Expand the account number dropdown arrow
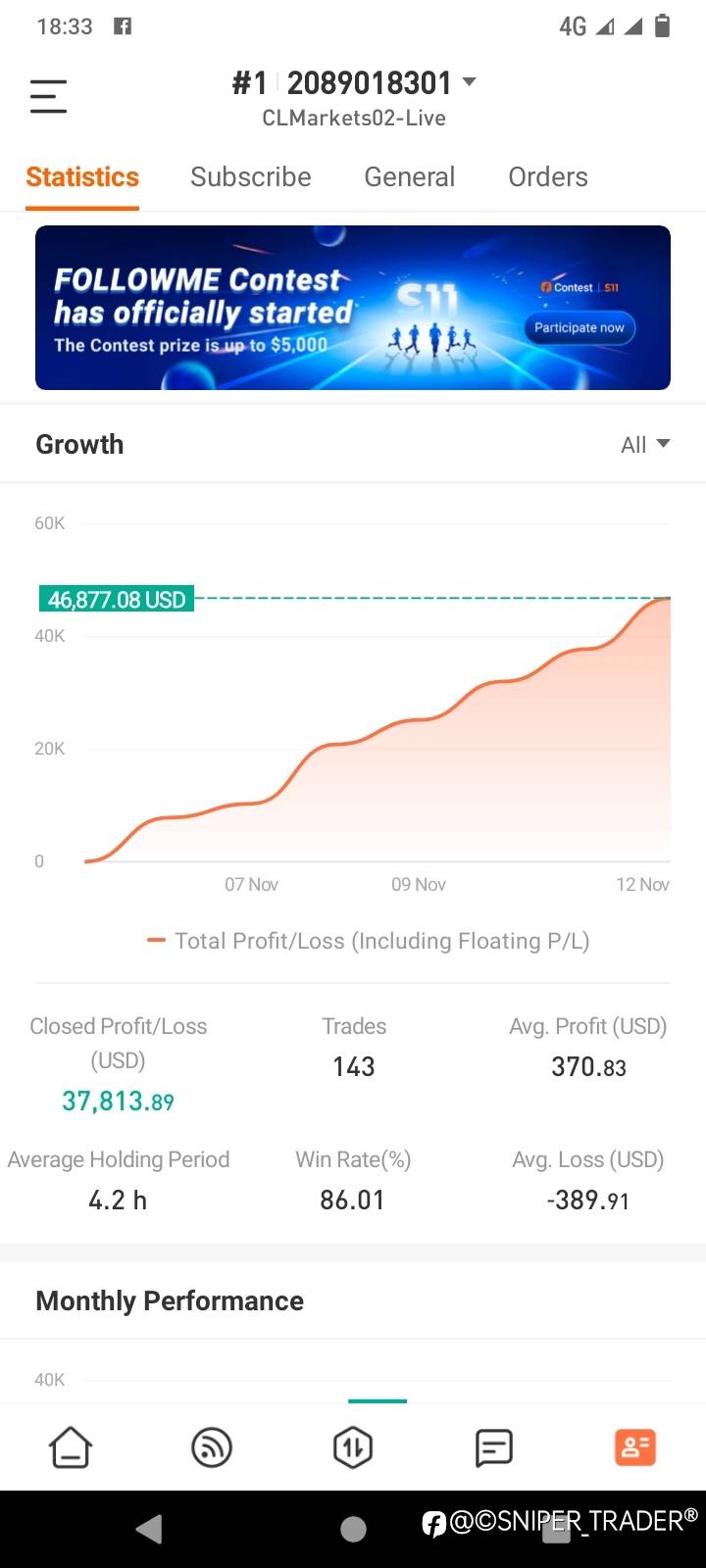 tap(469, 82)
